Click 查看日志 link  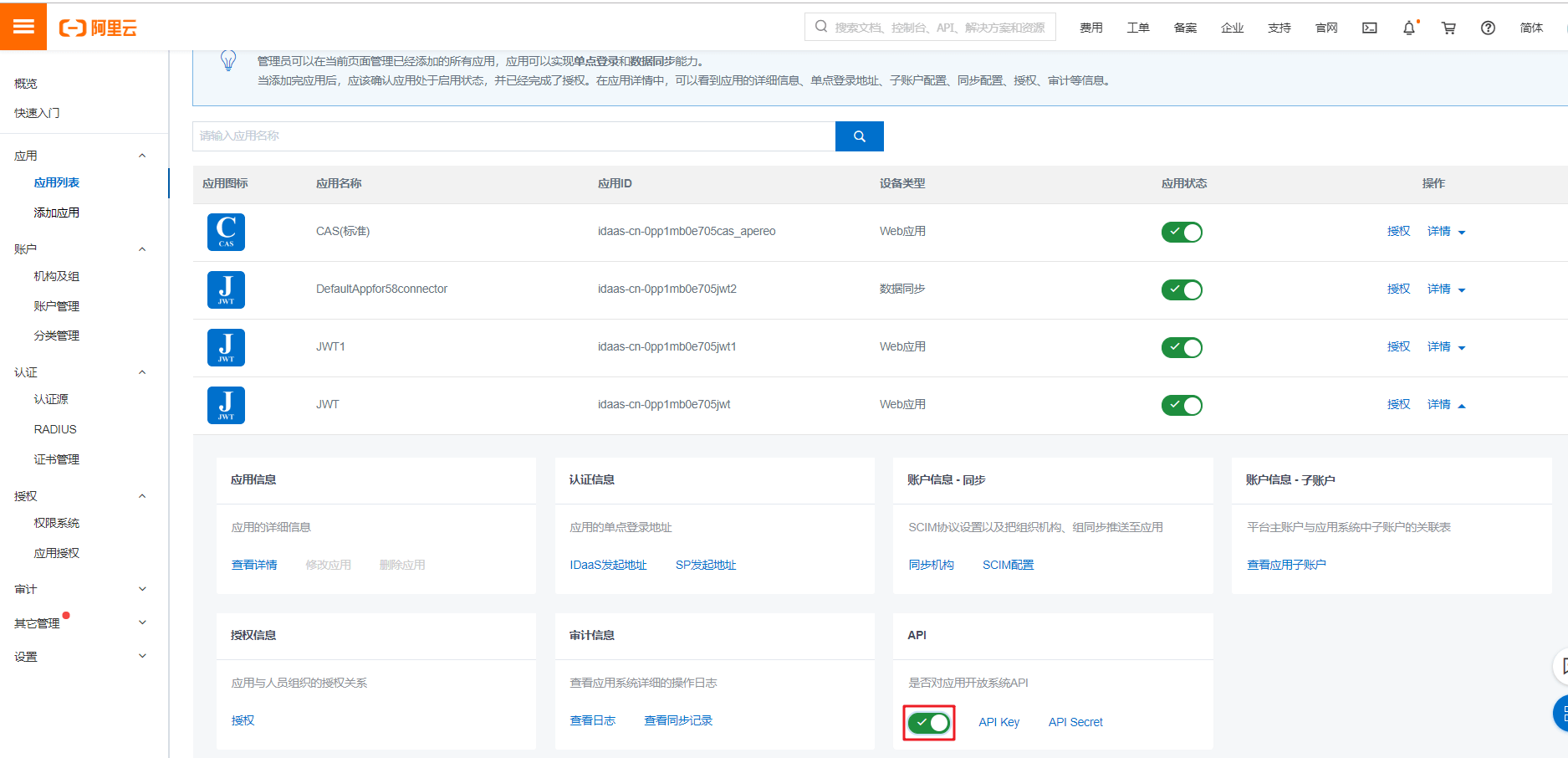tap(593, 720)
